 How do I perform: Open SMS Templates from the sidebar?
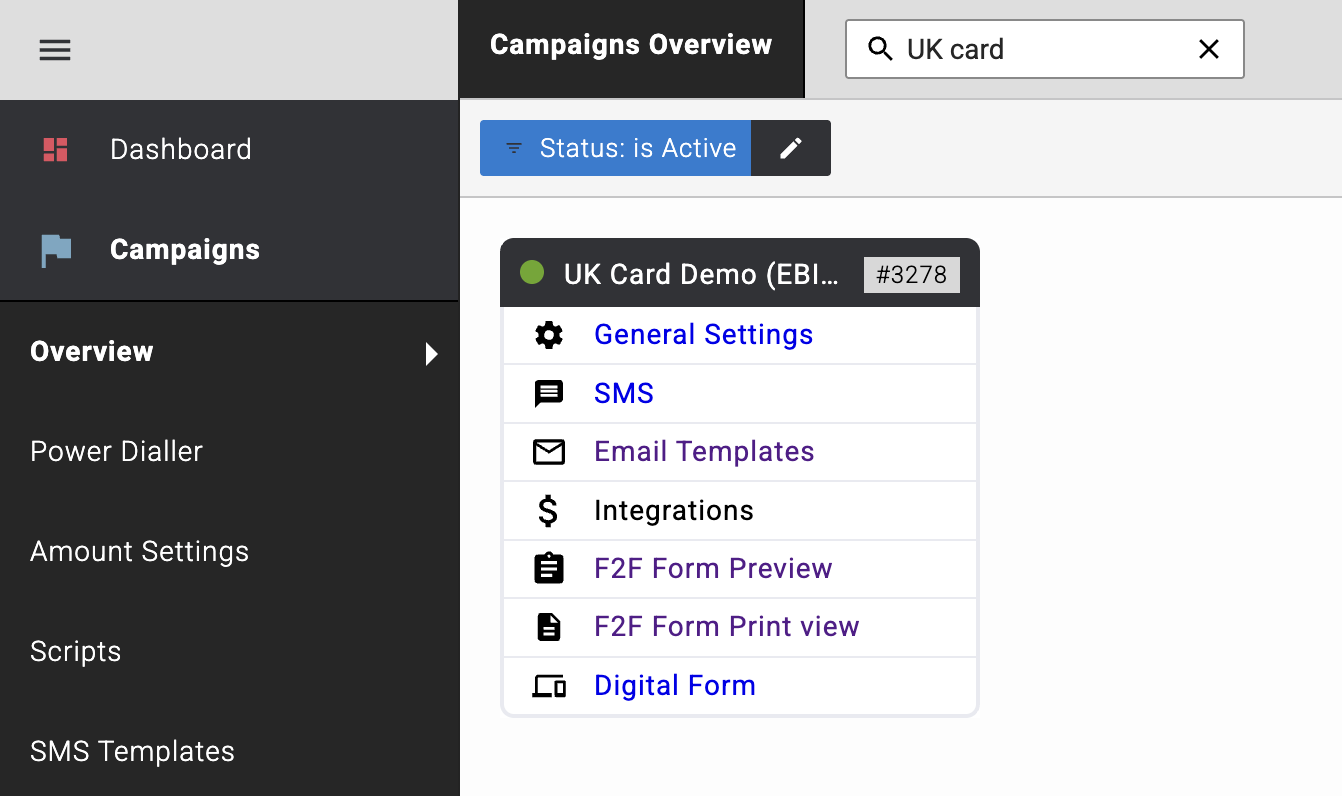pos(132,751)
